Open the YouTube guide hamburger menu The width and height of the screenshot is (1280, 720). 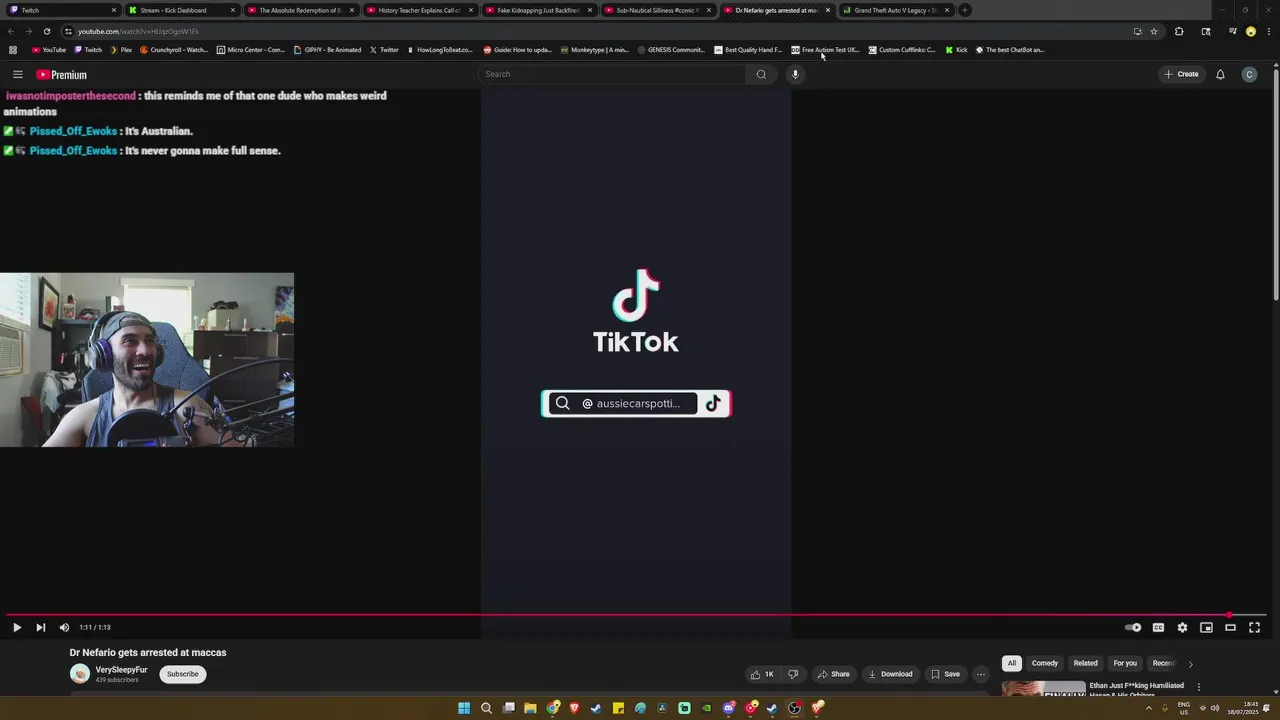pos(18,75)
